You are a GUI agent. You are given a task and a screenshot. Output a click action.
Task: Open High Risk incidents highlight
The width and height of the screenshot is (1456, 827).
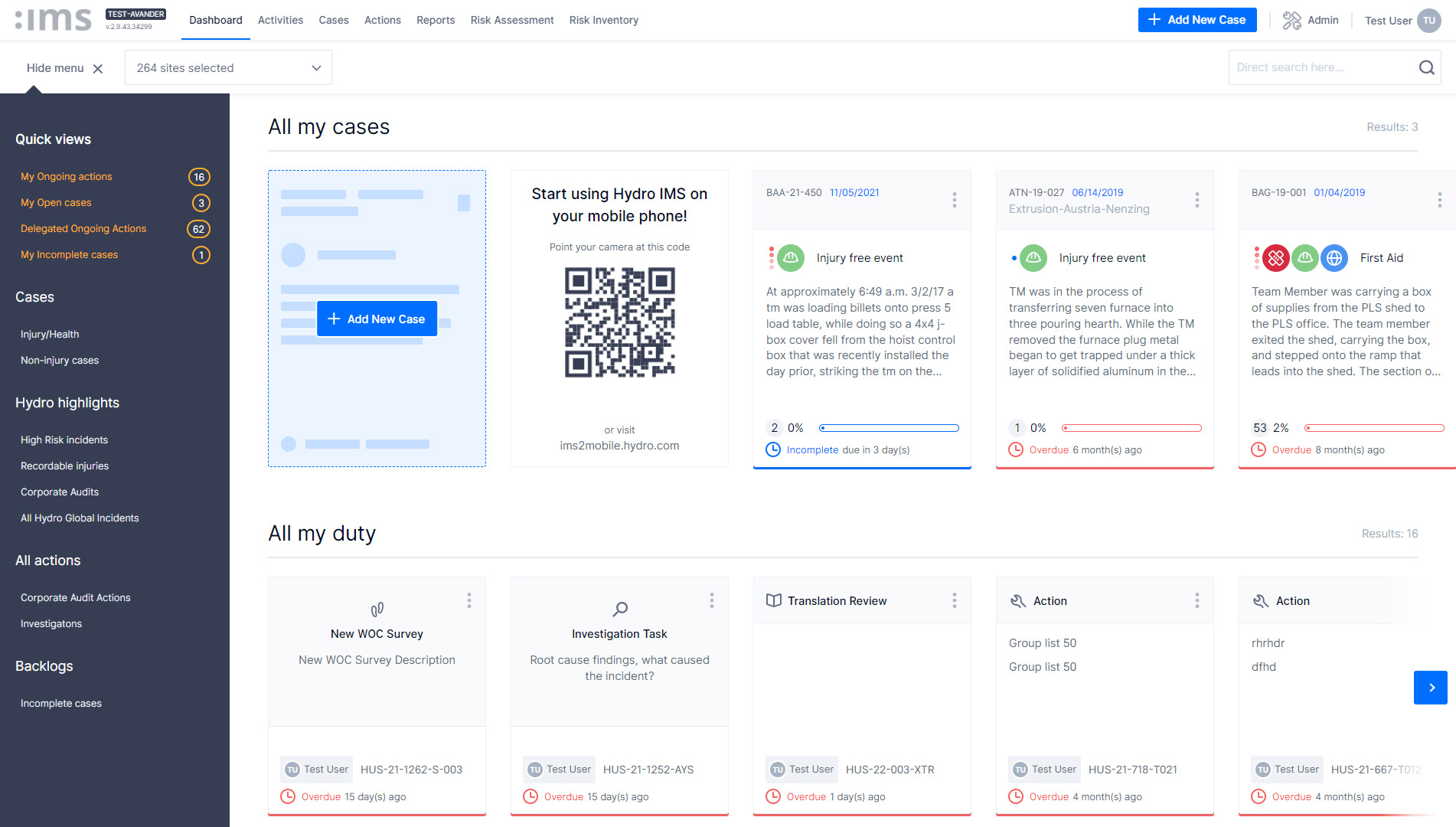tap(64, 440)
